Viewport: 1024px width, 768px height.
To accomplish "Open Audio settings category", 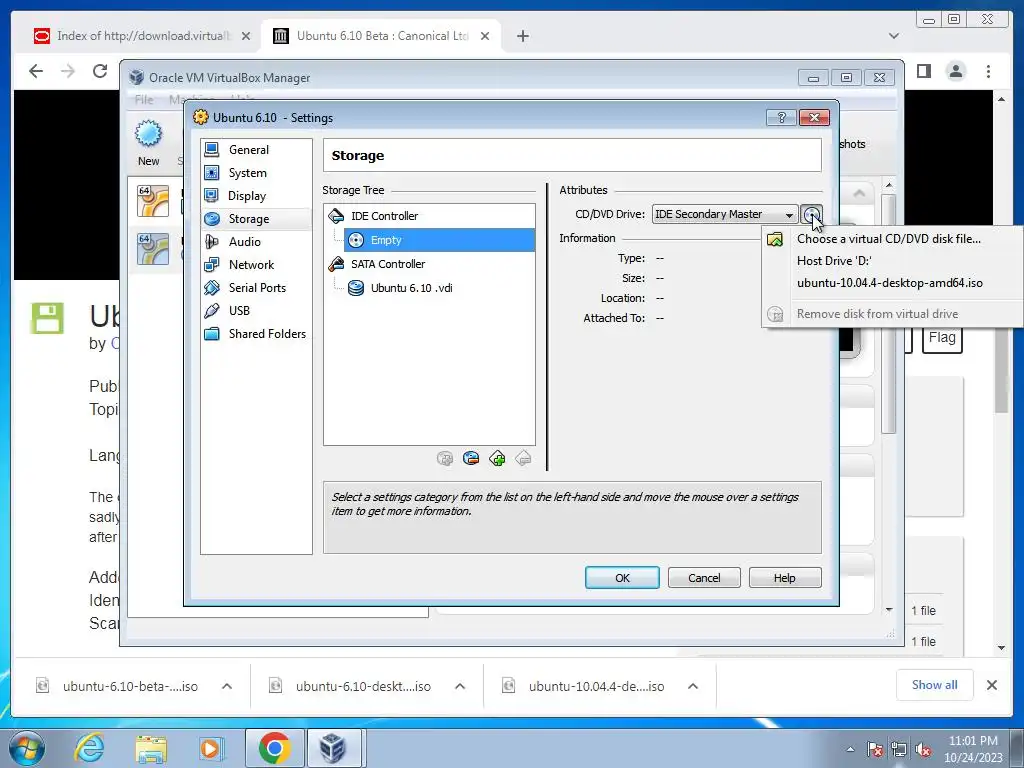I will 256,242.
